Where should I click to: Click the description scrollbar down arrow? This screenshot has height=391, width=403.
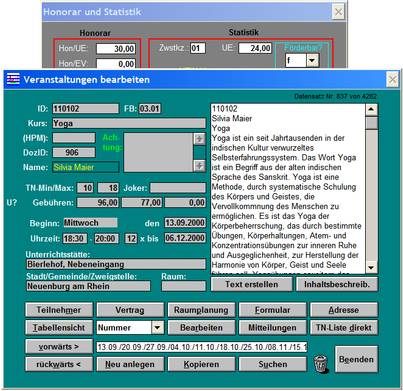click(371, 267)
